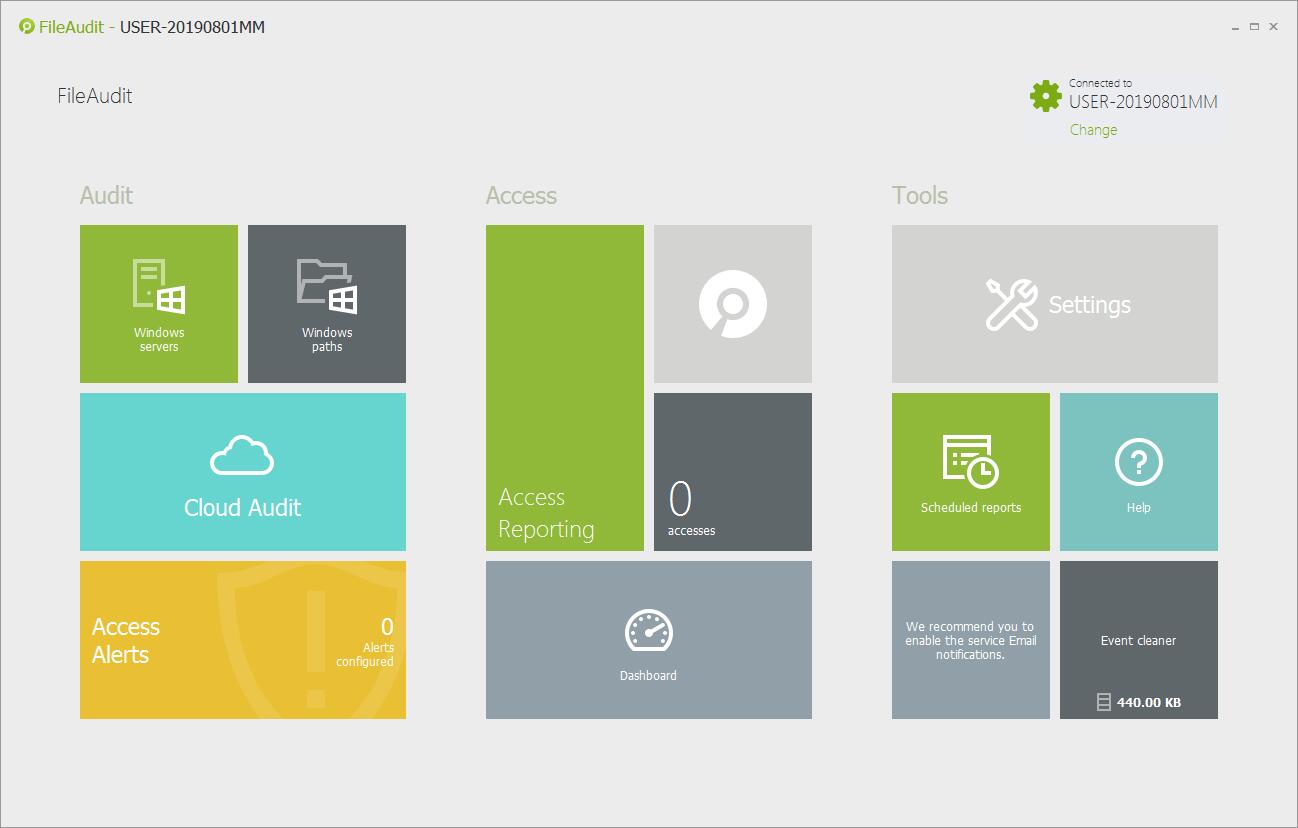Open the Settings tools tile
The image size is (1298, 828).
pos(1055,304)
